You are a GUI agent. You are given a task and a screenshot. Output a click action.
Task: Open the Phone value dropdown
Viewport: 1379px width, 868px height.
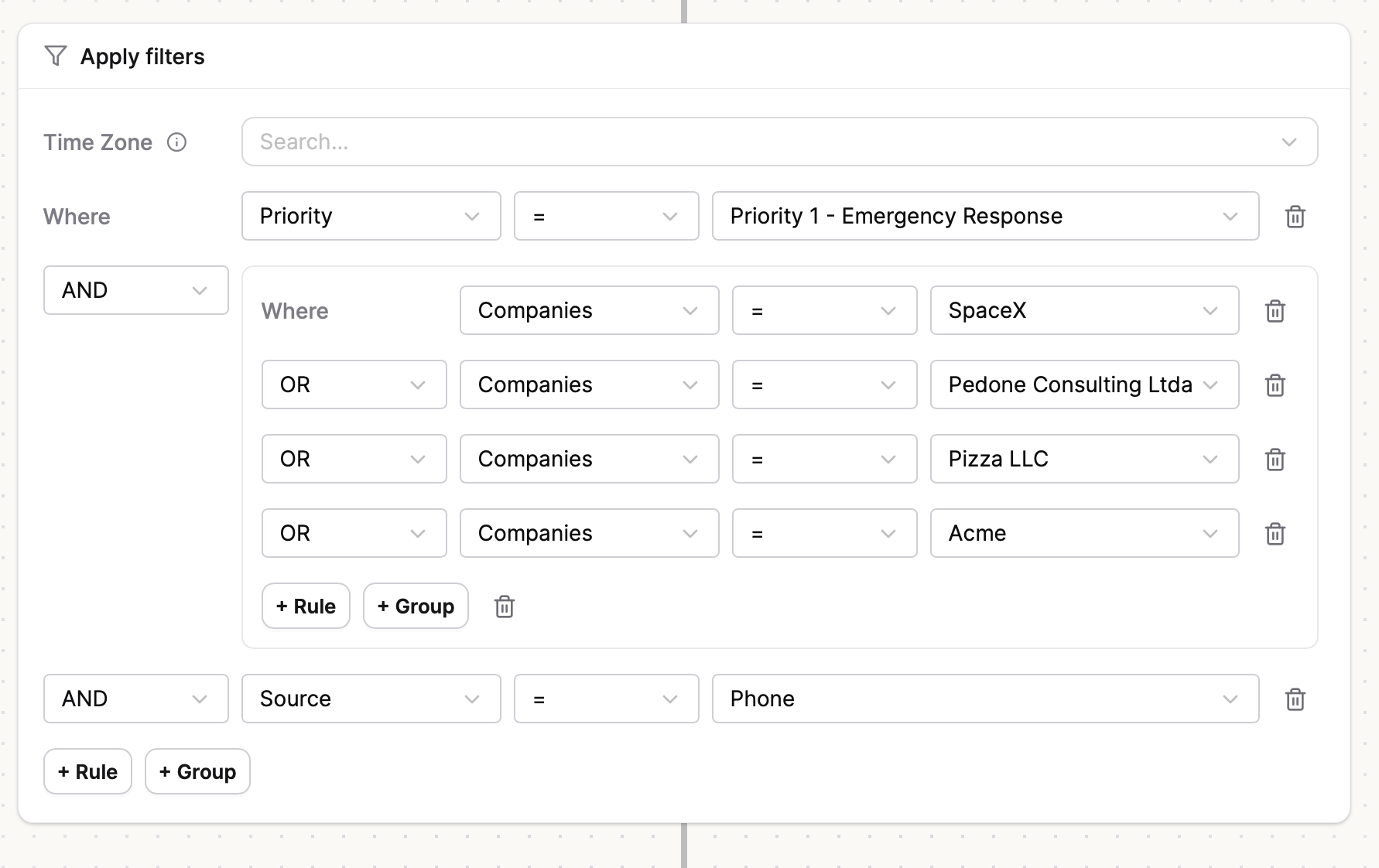(x=986, y=699)
